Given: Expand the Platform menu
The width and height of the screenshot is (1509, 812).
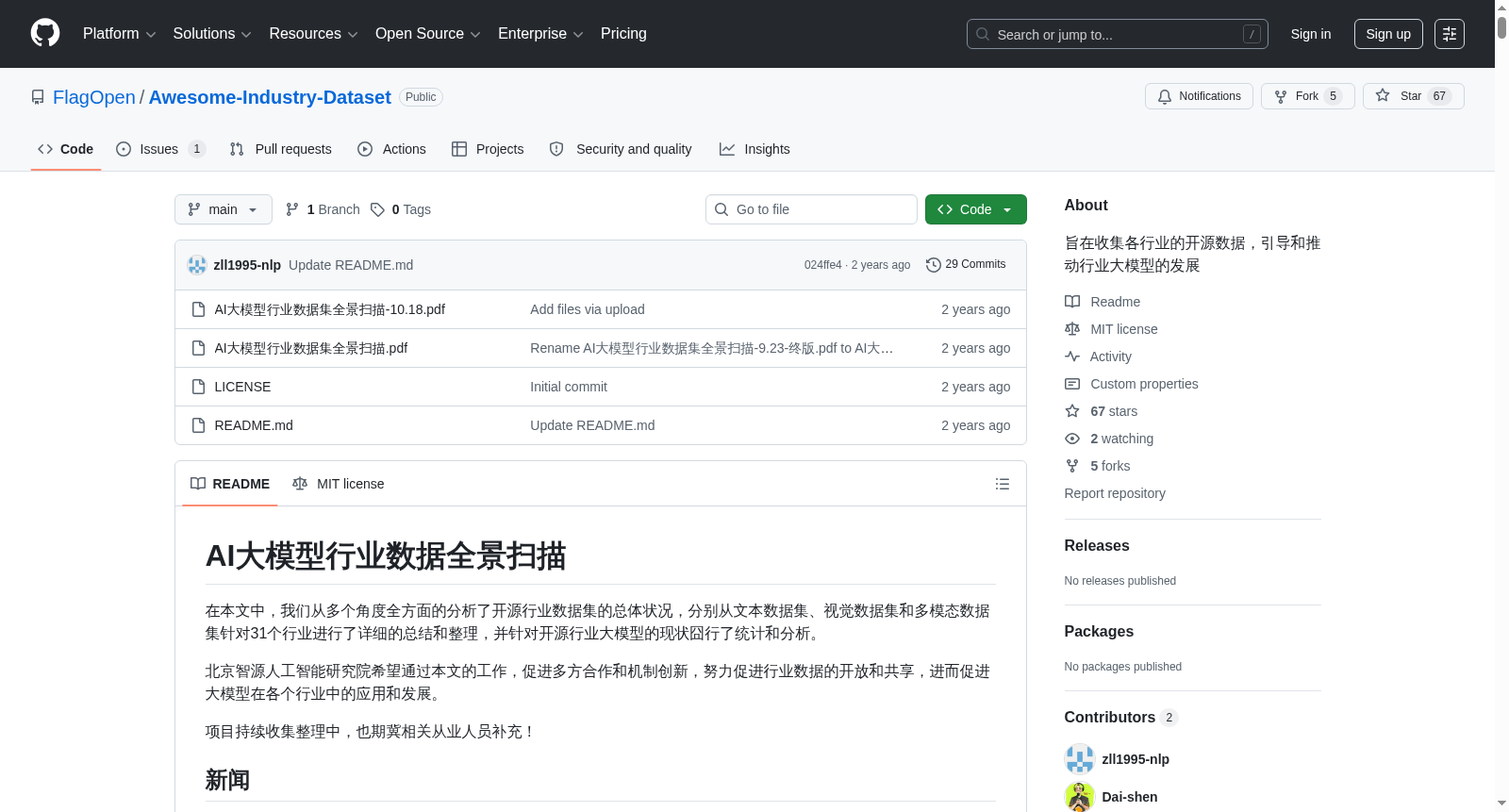Looking at the screenshot, I should [x=119, y=34].
